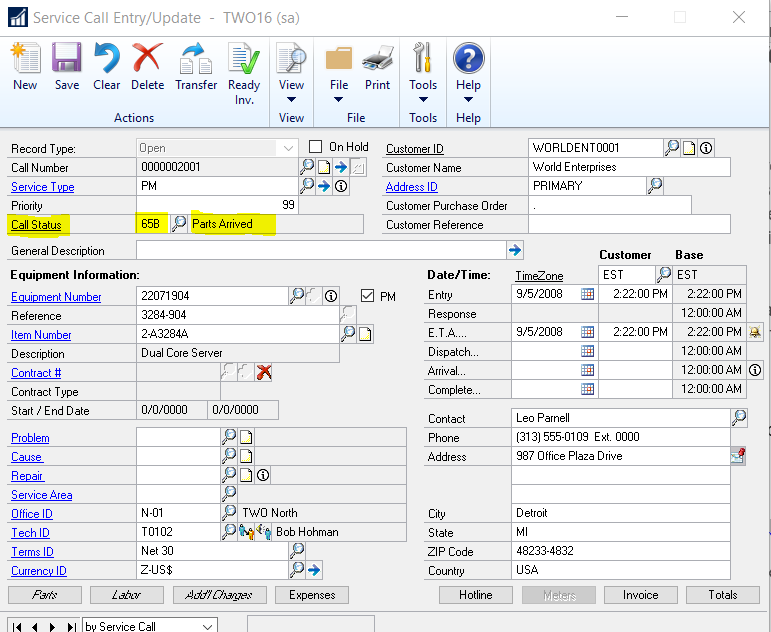
Task: Click the Totals button
Action: (722, 595)
